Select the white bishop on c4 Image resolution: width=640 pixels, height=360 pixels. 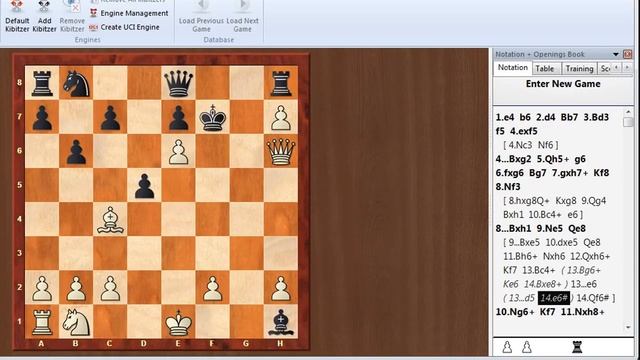110,219
